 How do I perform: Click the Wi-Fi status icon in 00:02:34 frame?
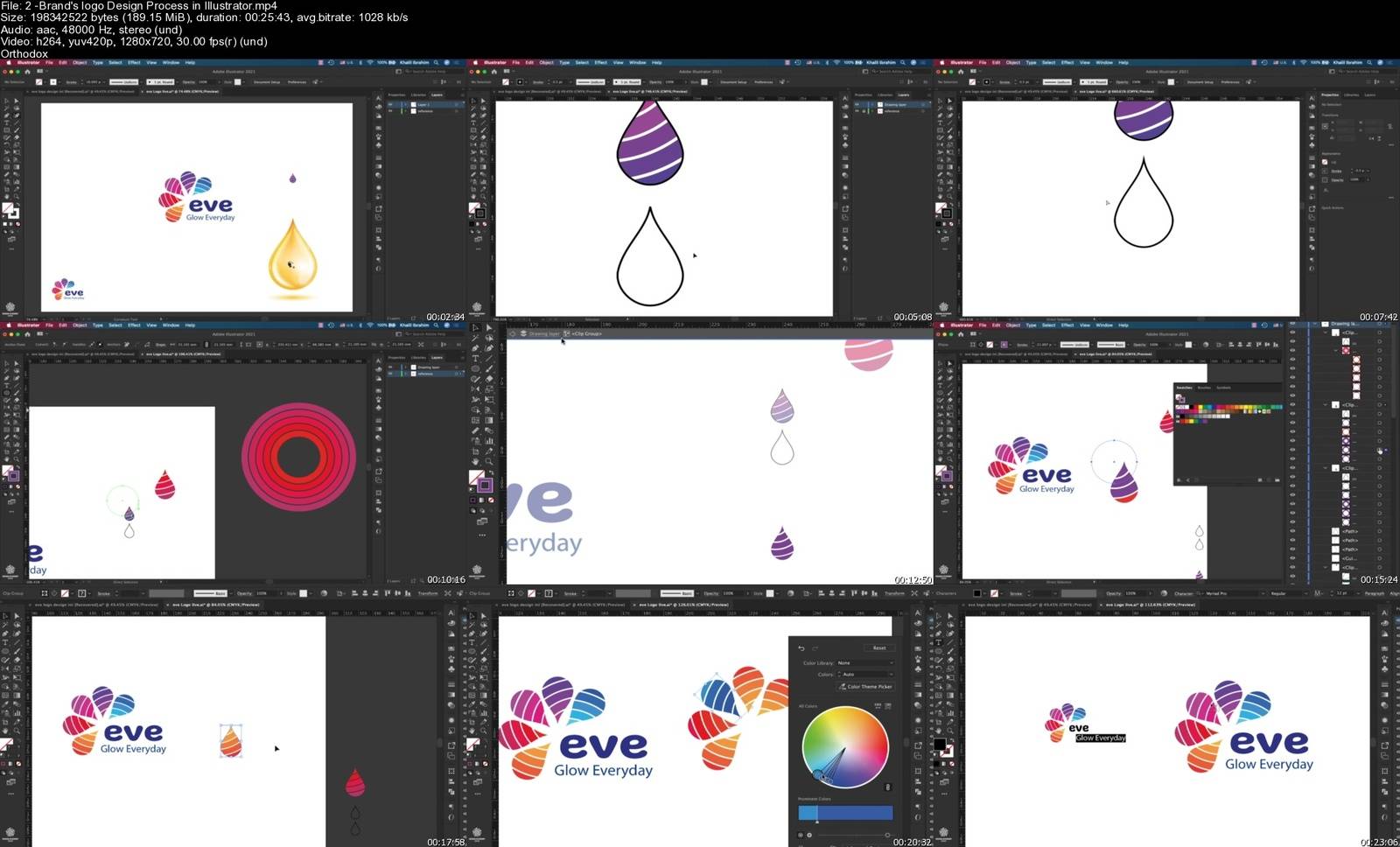coord(370,62)
